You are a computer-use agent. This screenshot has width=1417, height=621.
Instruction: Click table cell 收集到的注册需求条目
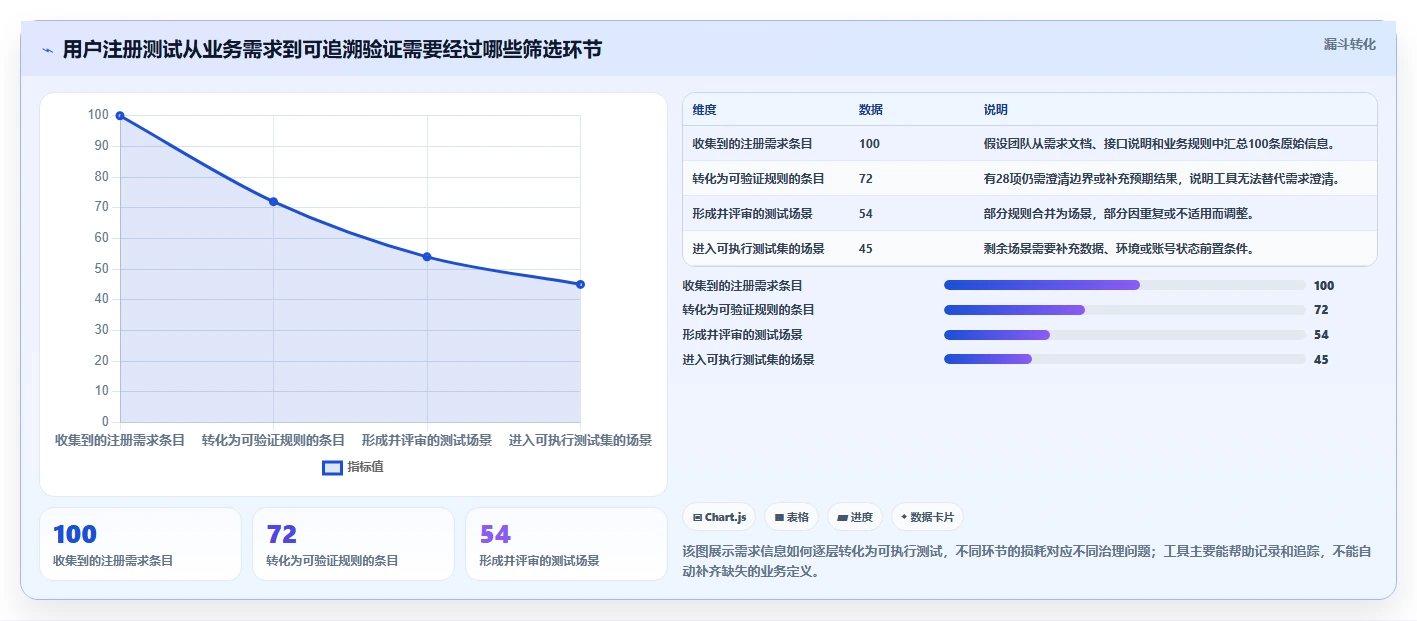pos(752,144)
